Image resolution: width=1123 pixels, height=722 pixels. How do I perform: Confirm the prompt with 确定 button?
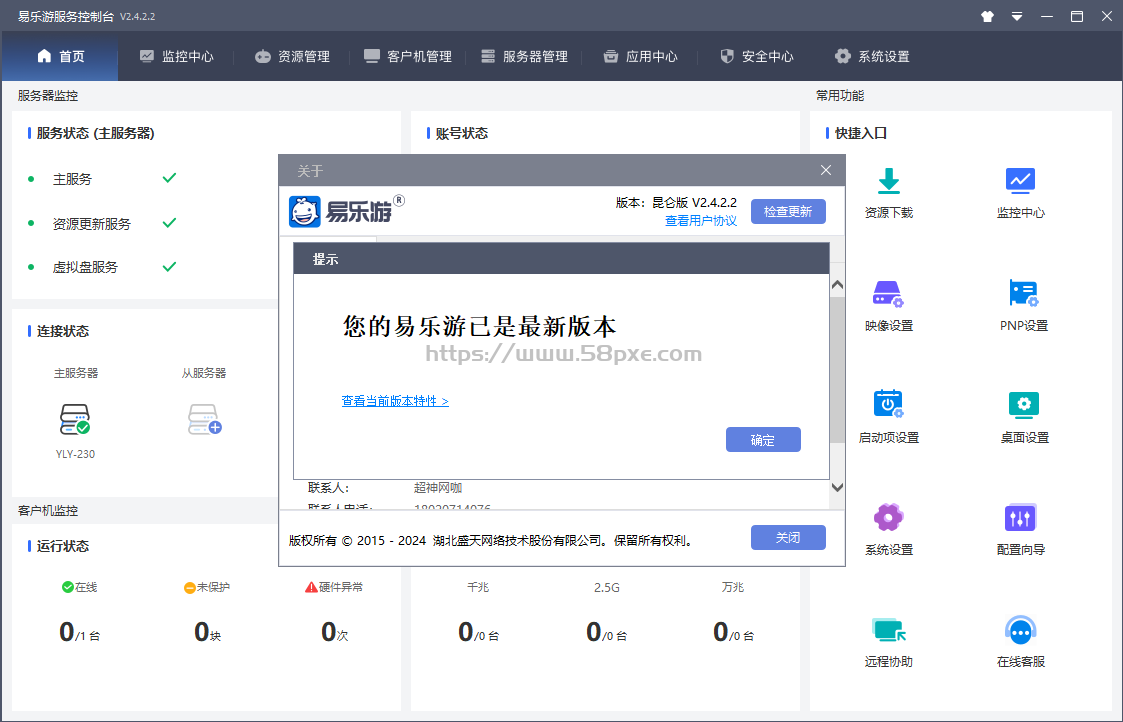click(x=763, y=440)
